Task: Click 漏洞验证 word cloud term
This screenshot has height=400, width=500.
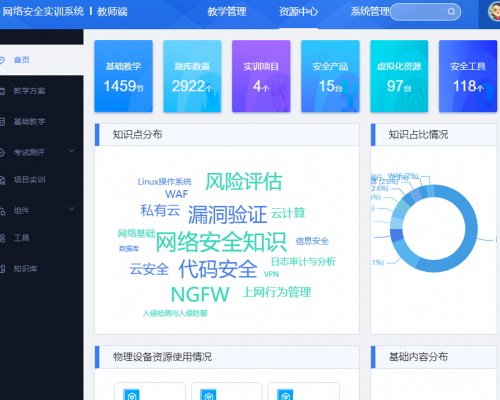Action: tap(227, 214)
